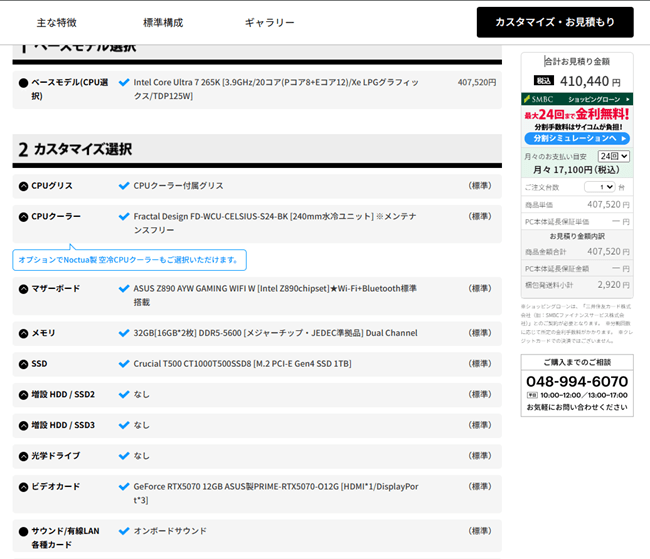
Task: Click the マザーボード row chevron icon
Action: (x=23, y=288)
